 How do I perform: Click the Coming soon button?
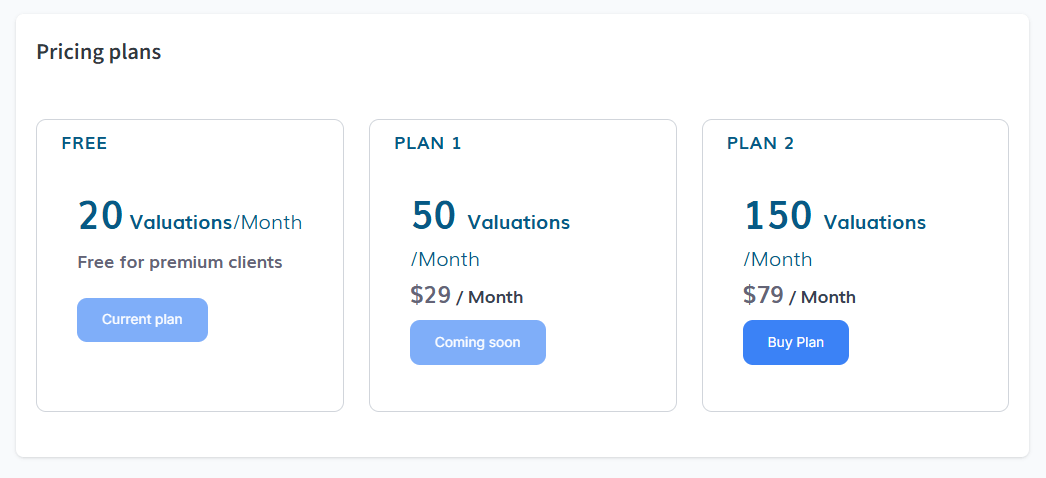tap(477, 343)
